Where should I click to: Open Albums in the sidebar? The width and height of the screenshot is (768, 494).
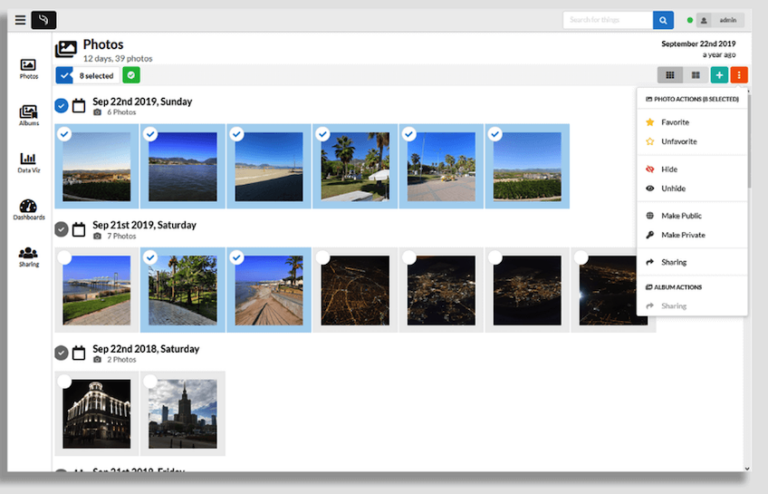click(28, 116)
